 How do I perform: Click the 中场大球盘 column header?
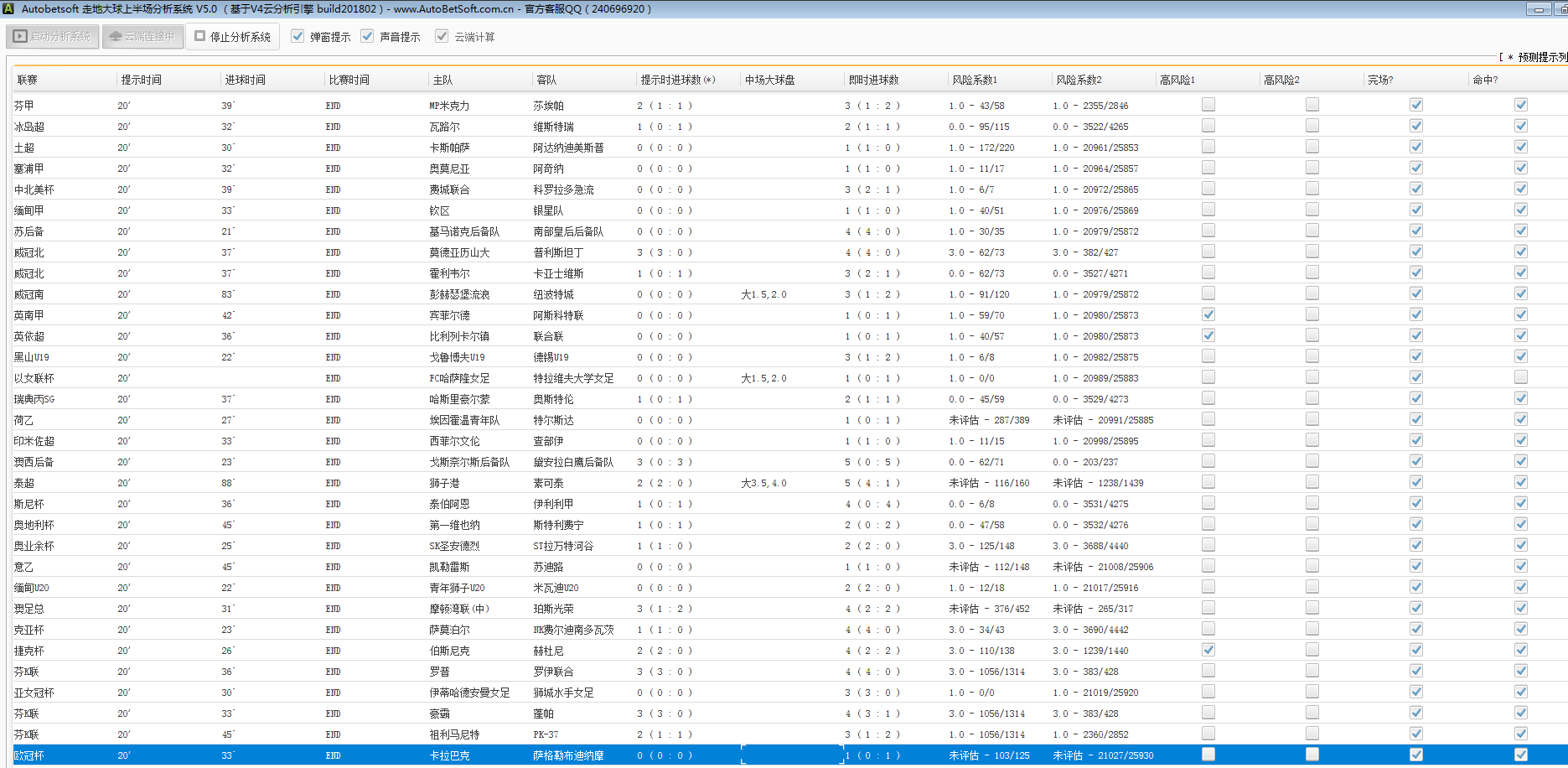769,80
